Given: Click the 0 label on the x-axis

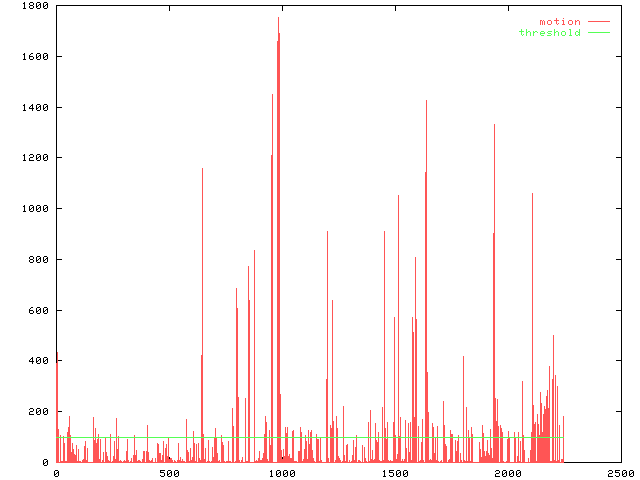Looking at the screenshot, I should 56,473.
